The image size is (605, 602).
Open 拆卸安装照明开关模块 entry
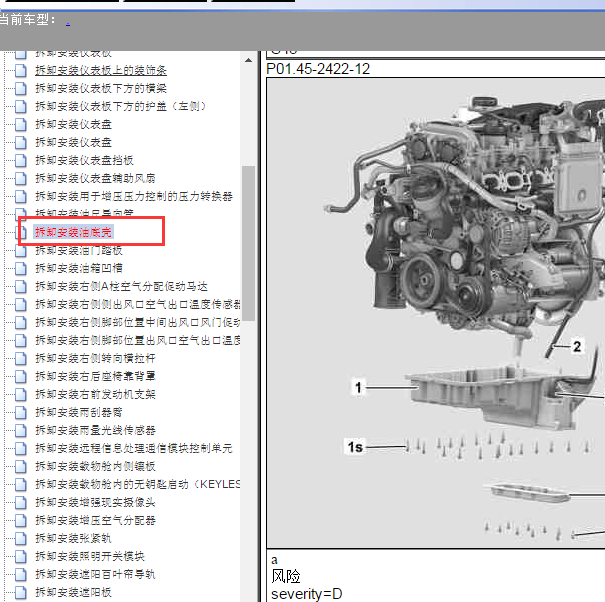pos(90,556)
